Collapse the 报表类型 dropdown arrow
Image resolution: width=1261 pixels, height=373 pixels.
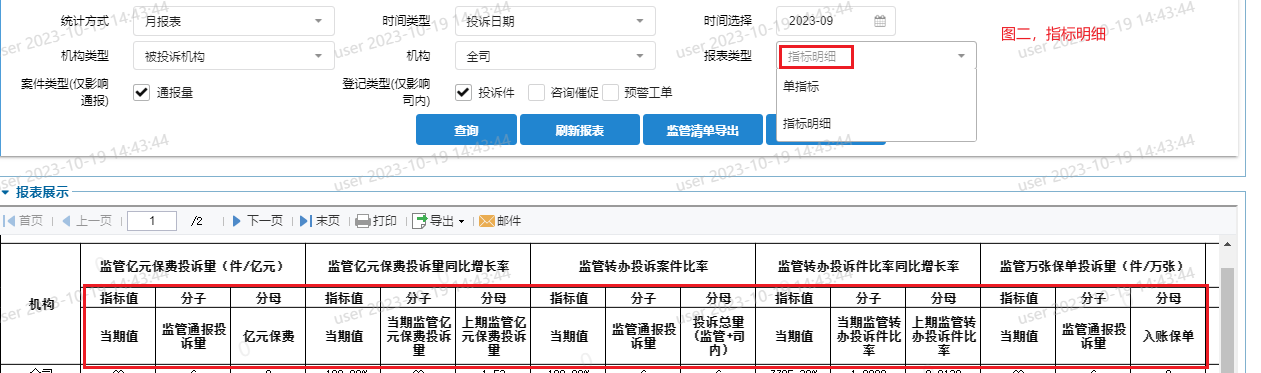click(x=961, y=57)
